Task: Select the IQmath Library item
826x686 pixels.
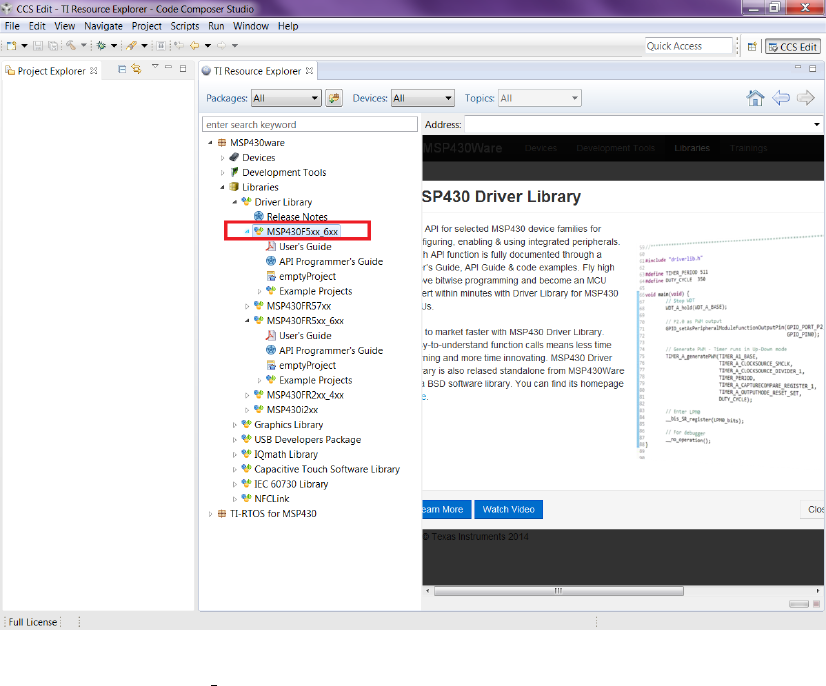Action: (286, 454)
